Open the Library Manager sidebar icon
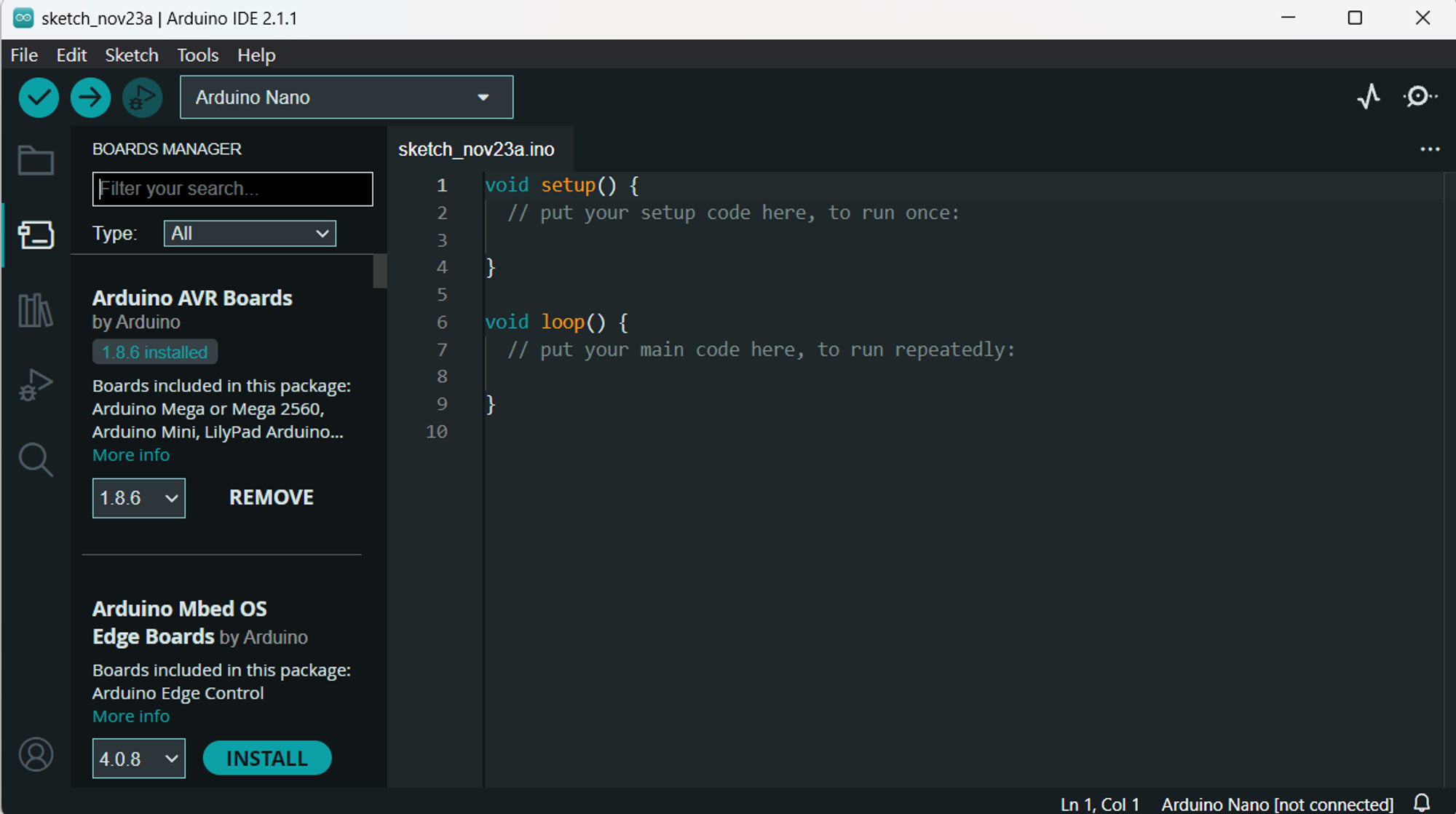Image resolution: width=1456 pixels, height=814 pixels. [x=36, y=310]
